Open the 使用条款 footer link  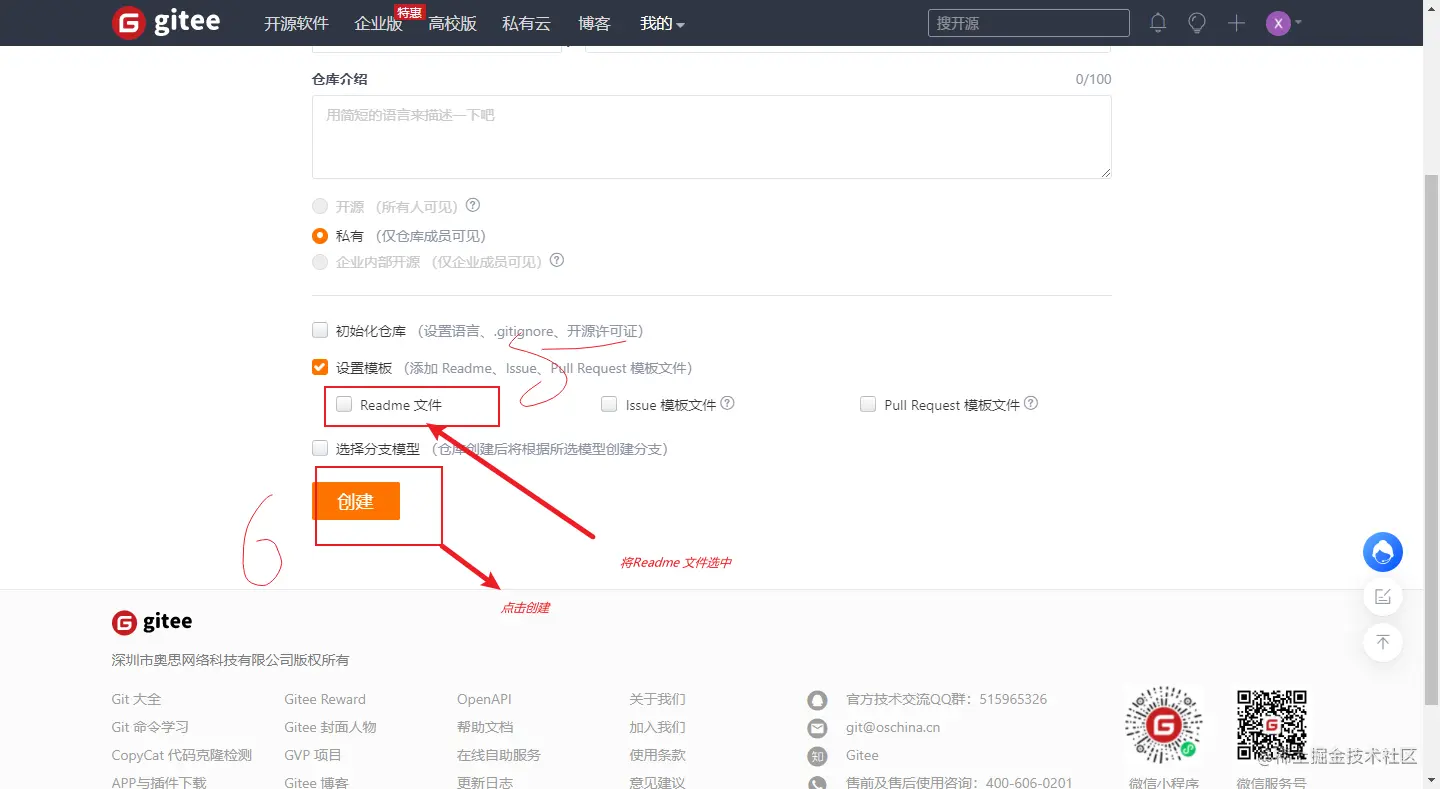tap(657, 755)
